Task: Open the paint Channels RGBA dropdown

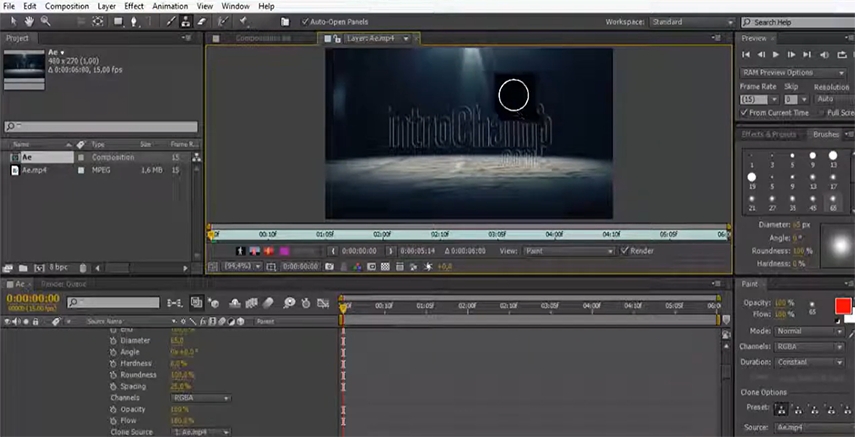Action: 810,346
